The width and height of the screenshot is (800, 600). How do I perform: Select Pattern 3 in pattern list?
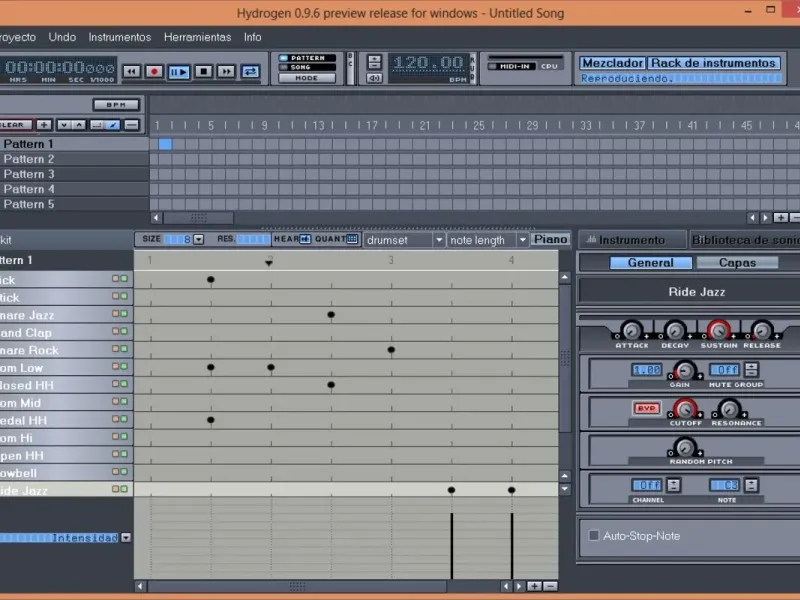(74, 174)
